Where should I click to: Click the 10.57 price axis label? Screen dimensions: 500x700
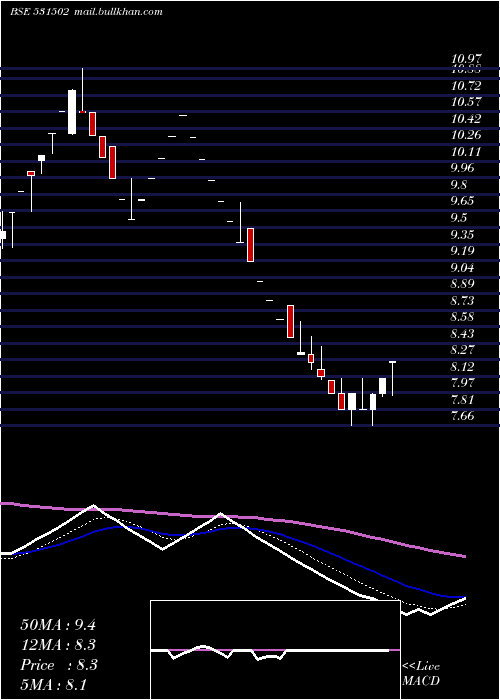point(466,102)
